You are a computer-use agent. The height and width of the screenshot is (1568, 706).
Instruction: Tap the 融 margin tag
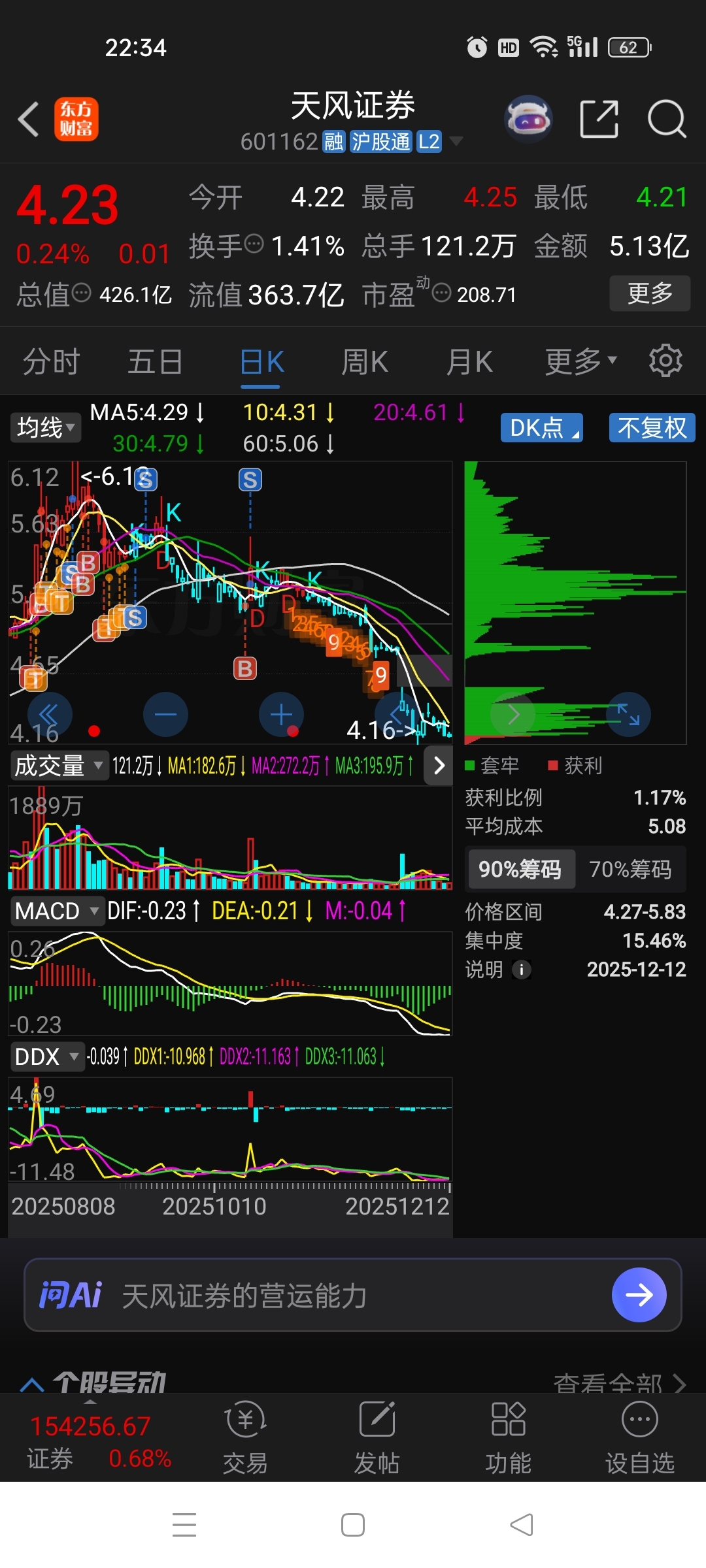(333, 141)
